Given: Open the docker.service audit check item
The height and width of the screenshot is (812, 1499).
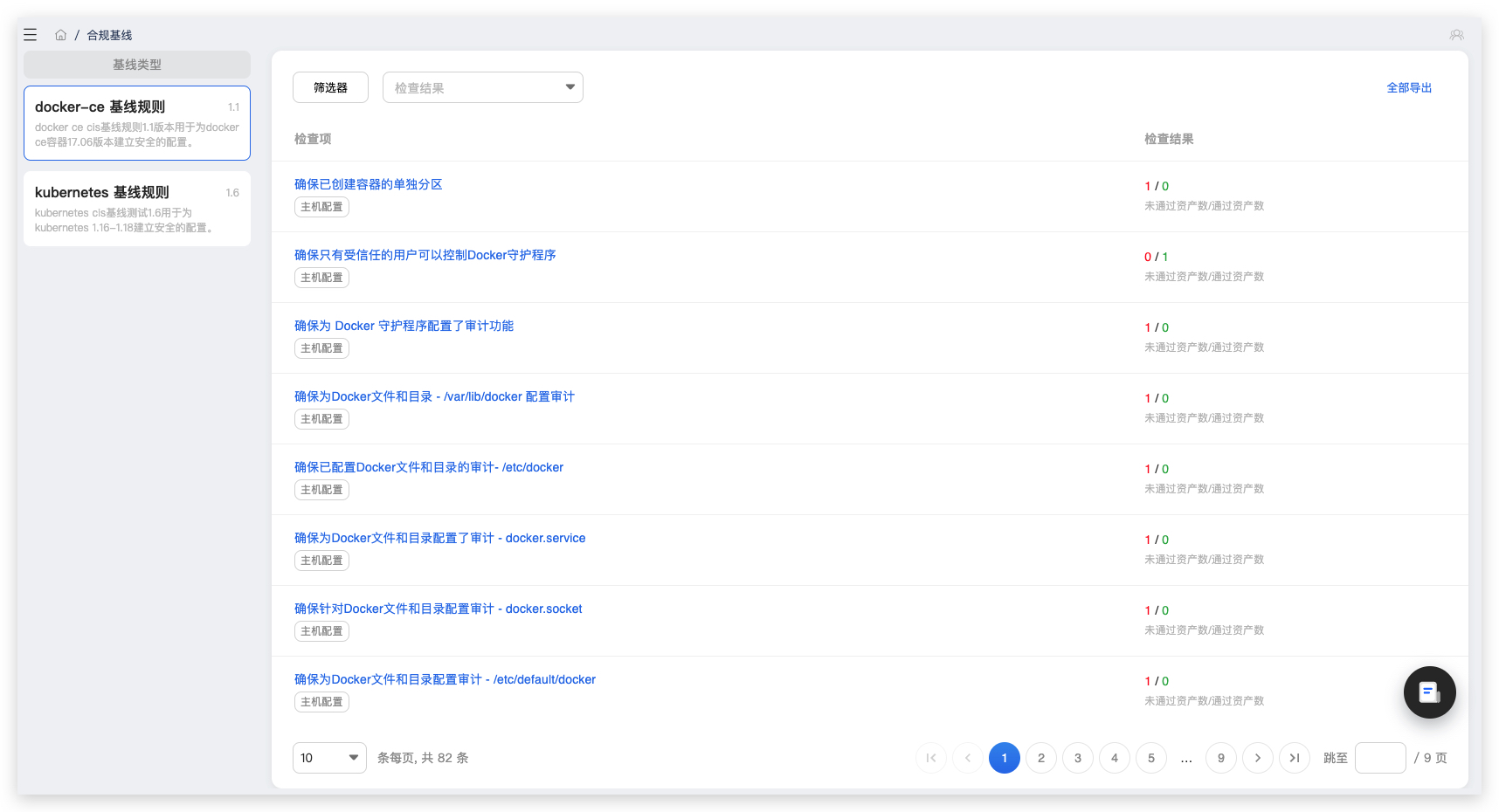Looking at the screenshot, I should [439, 538].
